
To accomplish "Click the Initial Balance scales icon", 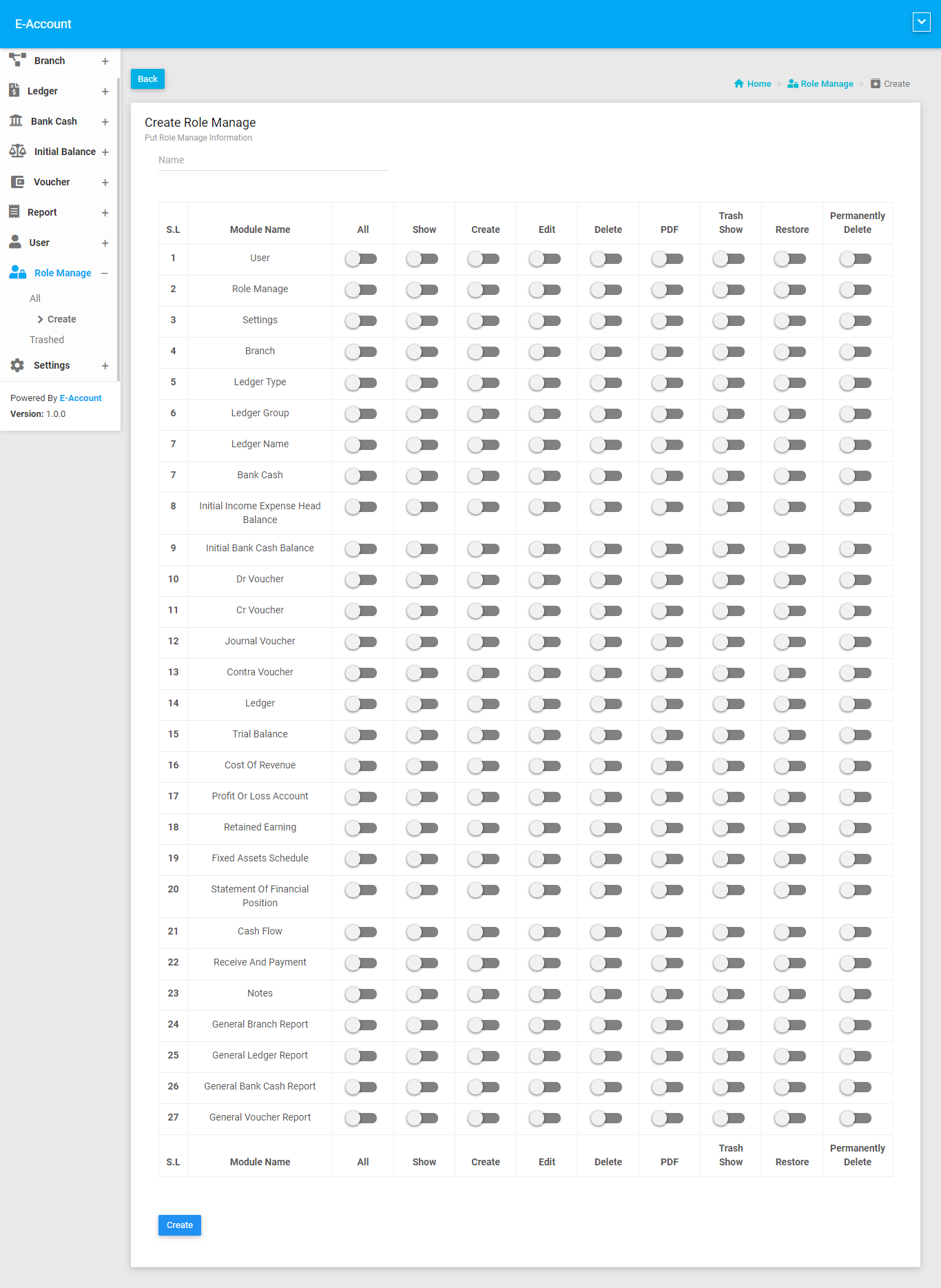I will click(17, 151).
